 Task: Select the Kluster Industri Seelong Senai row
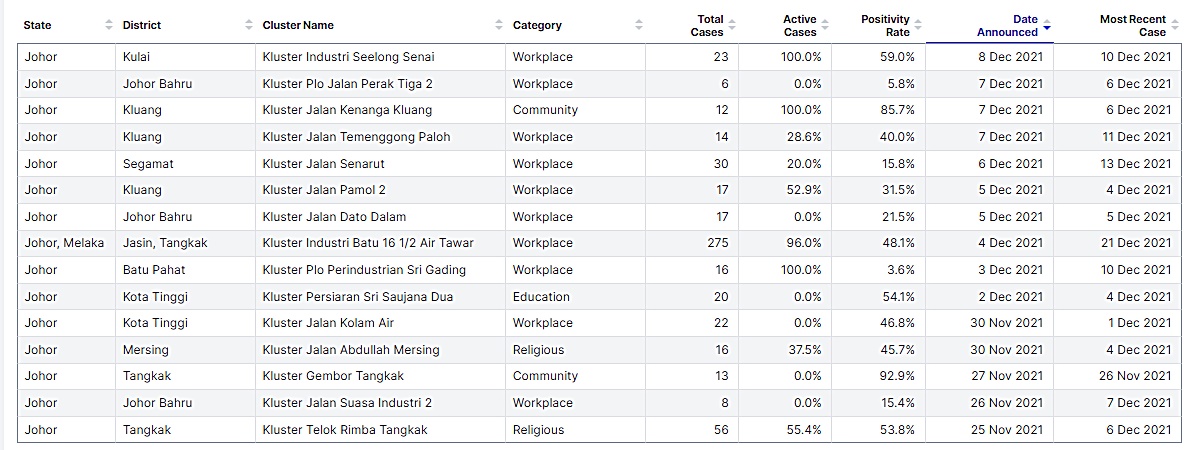(x=348, y=57)
